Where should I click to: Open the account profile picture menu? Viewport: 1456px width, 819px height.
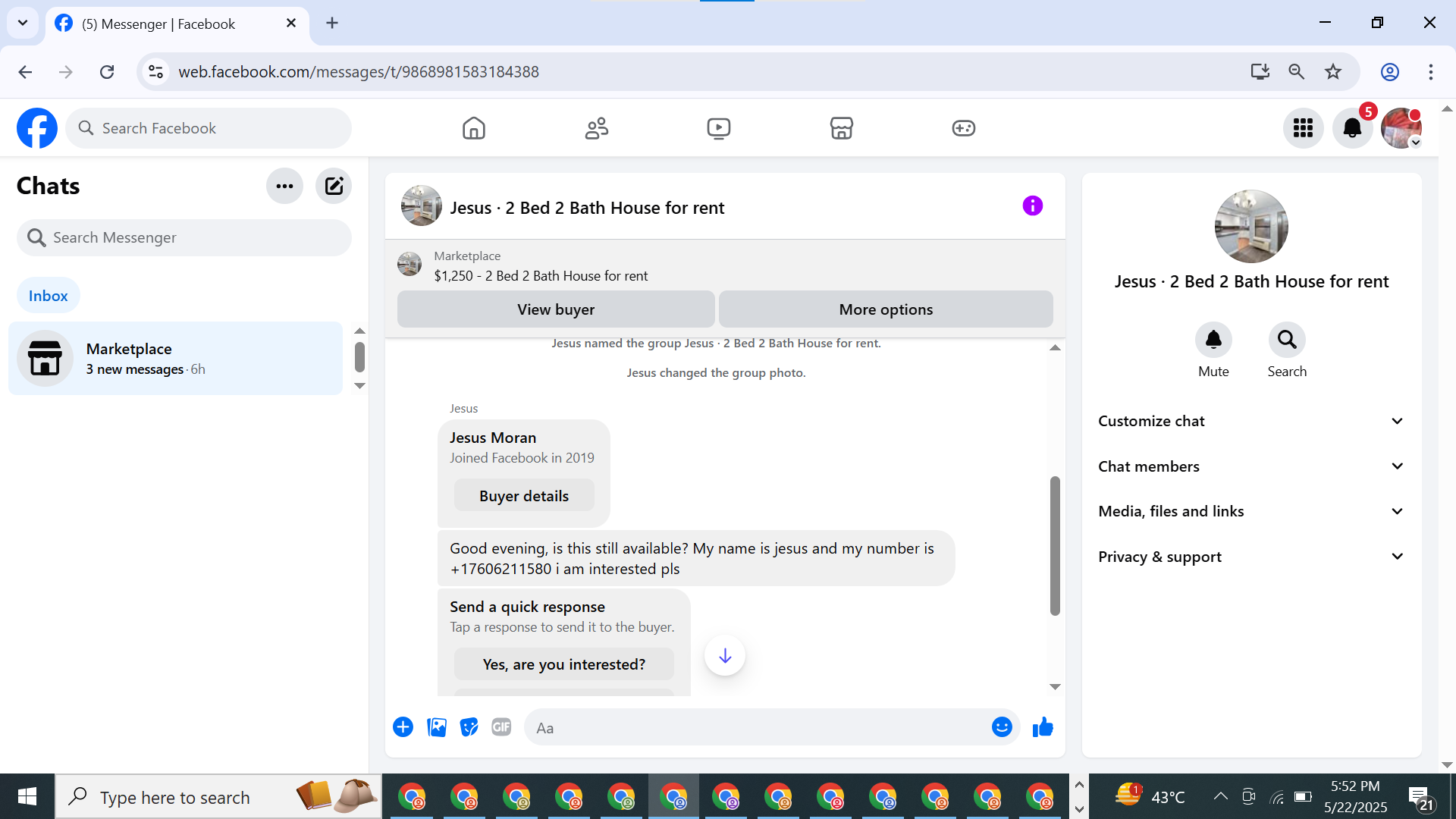point(1401,128)
